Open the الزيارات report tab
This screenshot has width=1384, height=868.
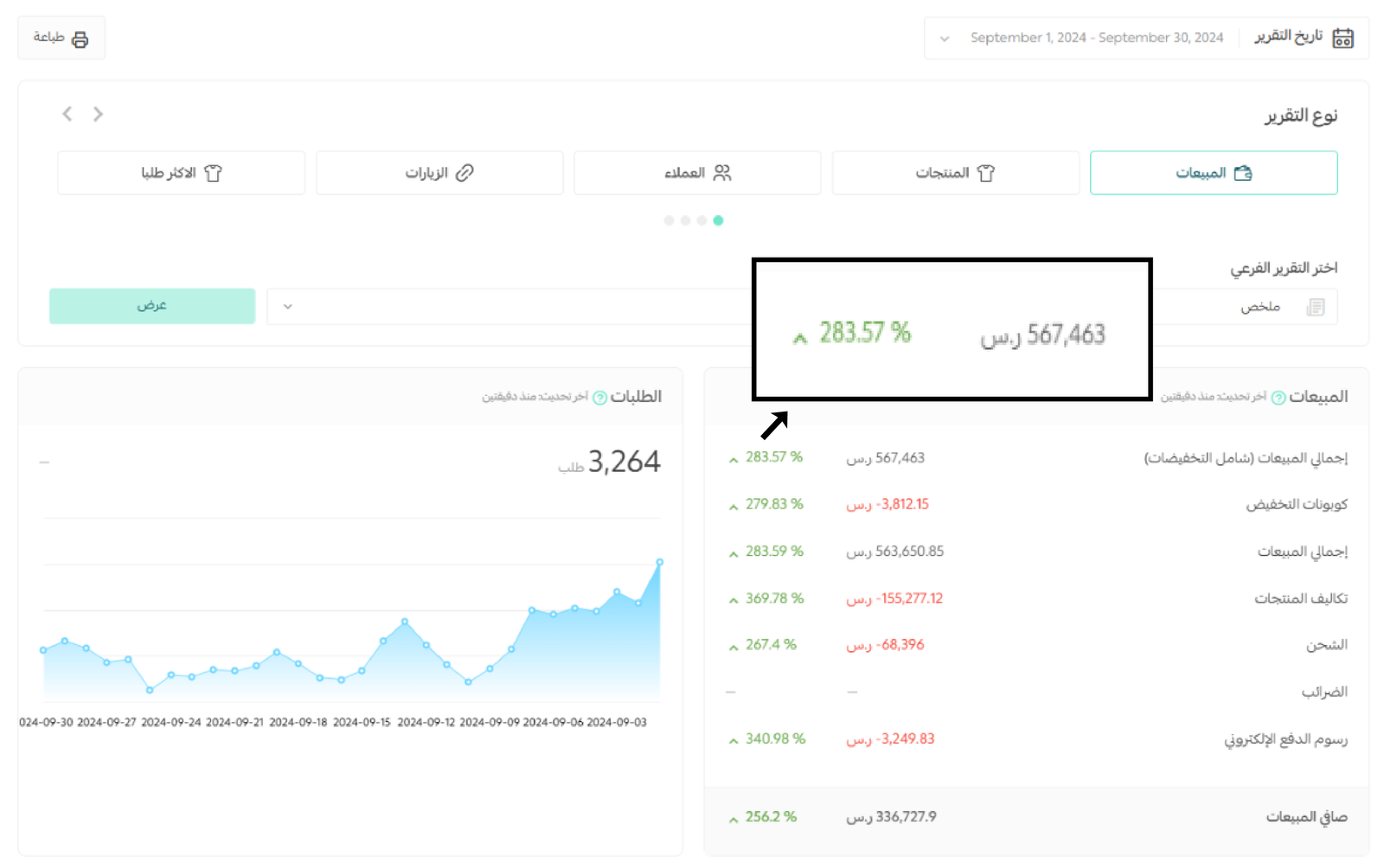tap(439, 173)
